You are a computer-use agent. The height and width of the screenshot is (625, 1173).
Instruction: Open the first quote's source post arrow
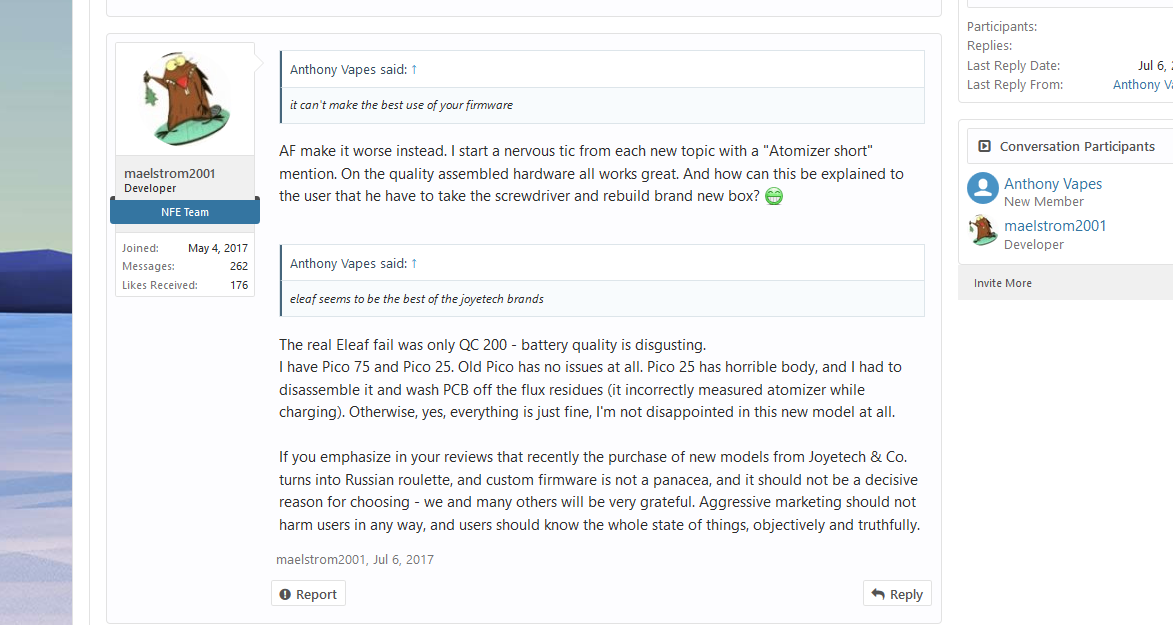click(414, 70)
